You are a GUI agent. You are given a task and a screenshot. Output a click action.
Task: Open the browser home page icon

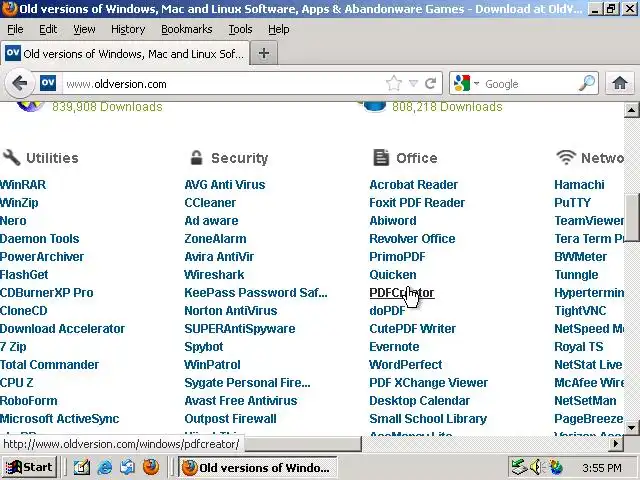620,83
